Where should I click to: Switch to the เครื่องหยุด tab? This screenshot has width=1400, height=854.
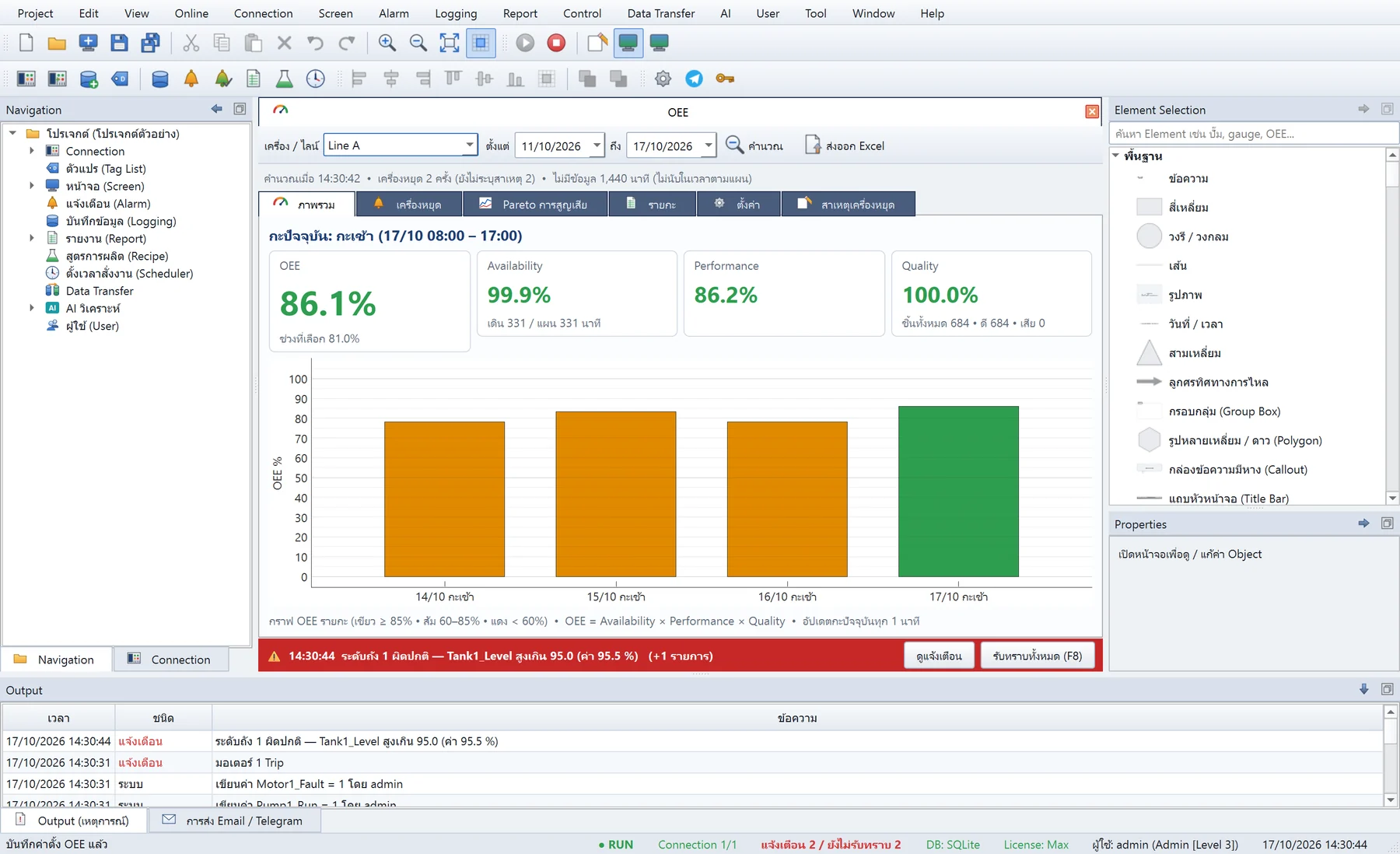pyautogui.click(x=409, y=204)
